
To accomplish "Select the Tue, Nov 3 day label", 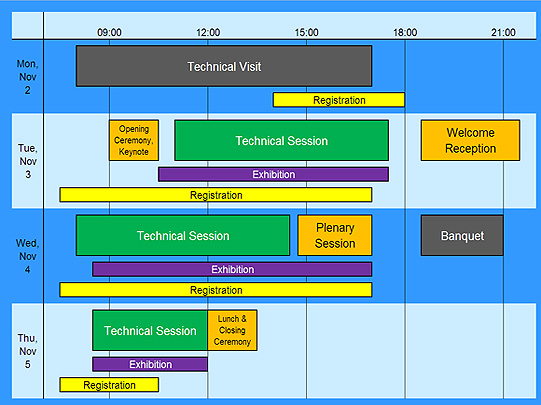I will pos(28,161).
